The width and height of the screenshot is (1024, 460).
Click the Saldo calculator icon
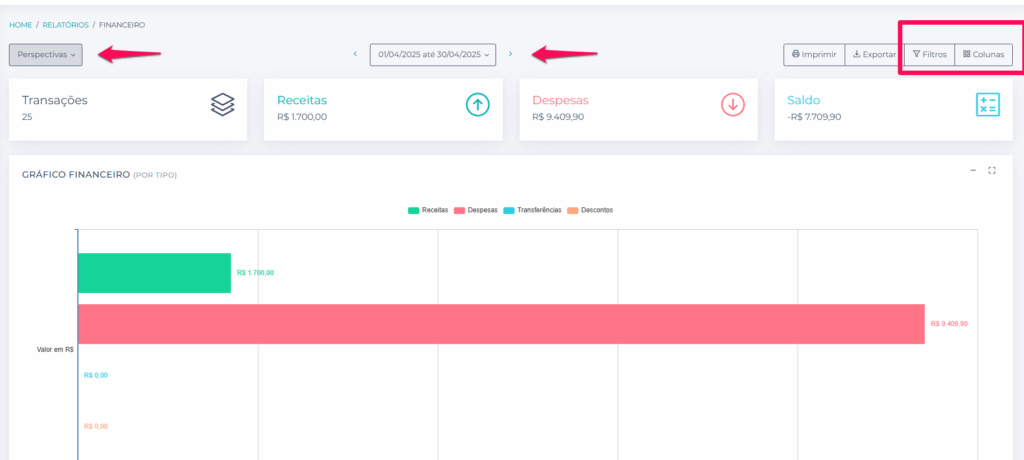[987, 105]
